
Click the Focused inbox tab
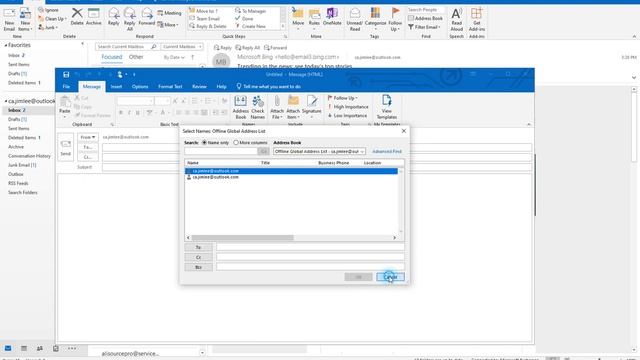112,57
